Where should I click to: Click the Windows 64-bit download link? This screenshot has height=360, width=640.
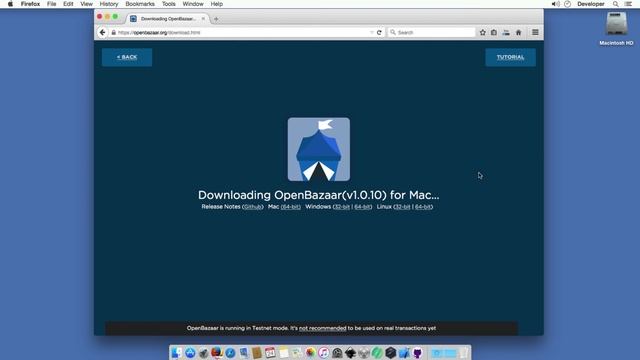pos(362,207)
